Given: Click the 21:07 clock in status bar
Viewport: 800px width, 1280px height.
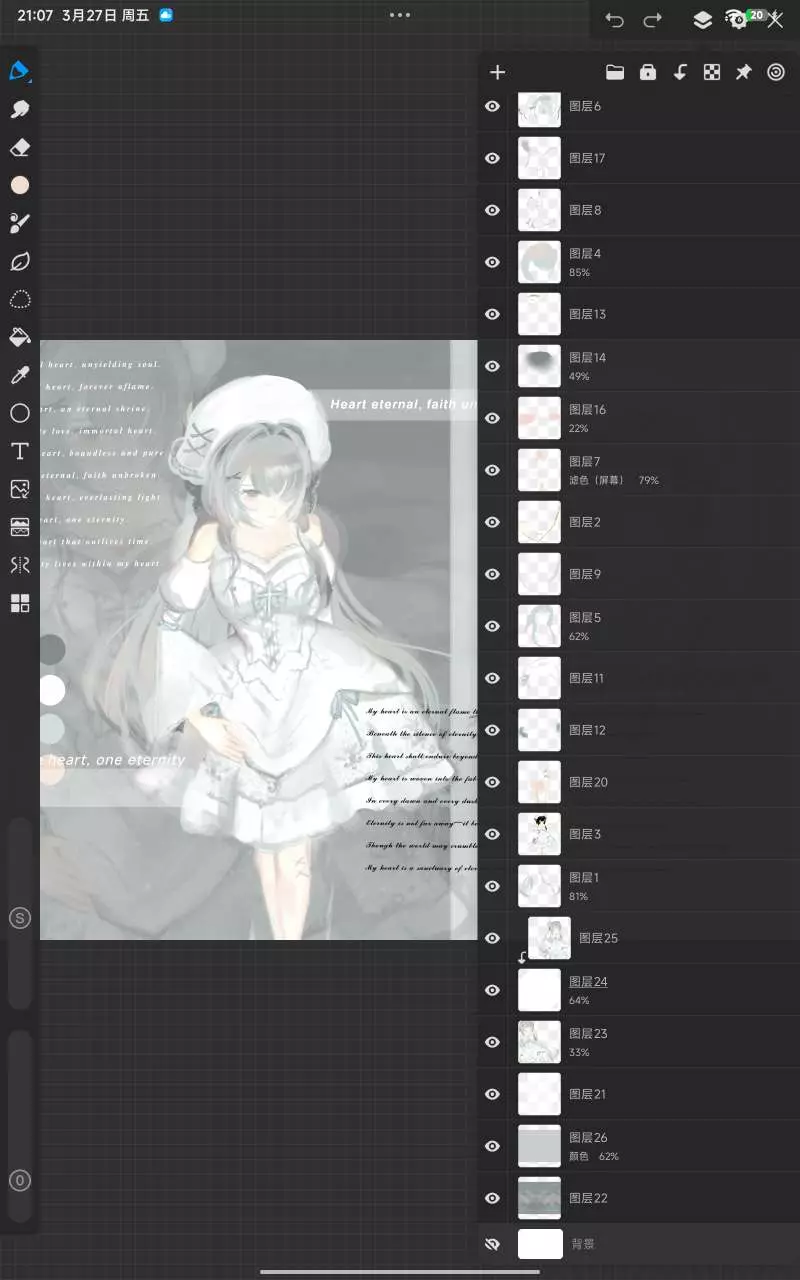Looking at the screenshot, I should coord(34,16).
